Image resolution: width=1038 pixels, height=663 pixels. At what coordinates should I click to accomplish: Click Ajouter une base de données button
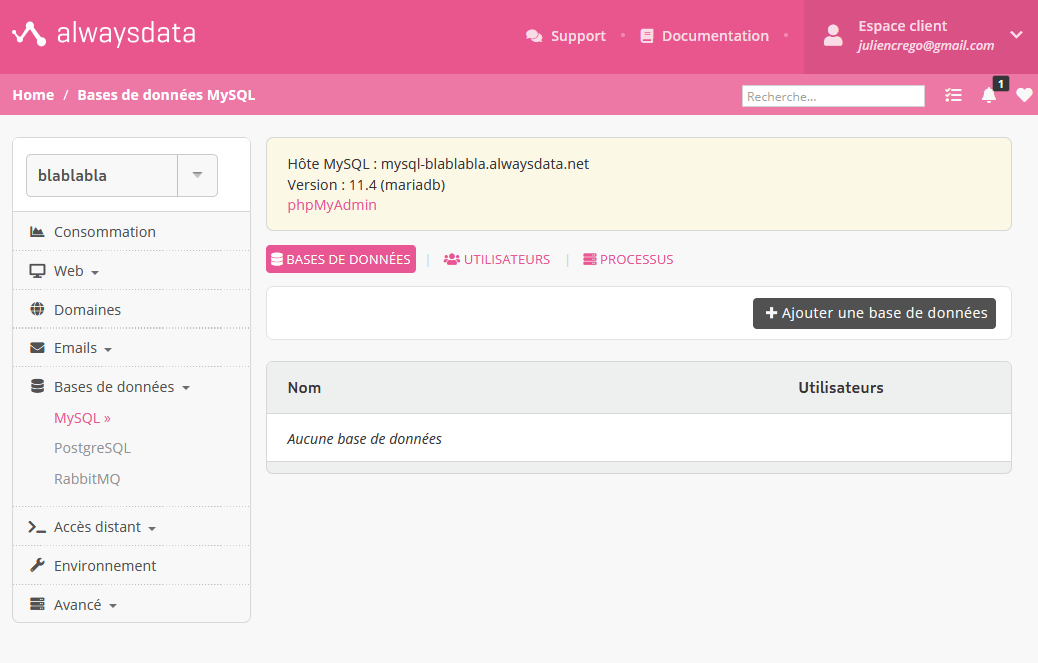(874, 313)
